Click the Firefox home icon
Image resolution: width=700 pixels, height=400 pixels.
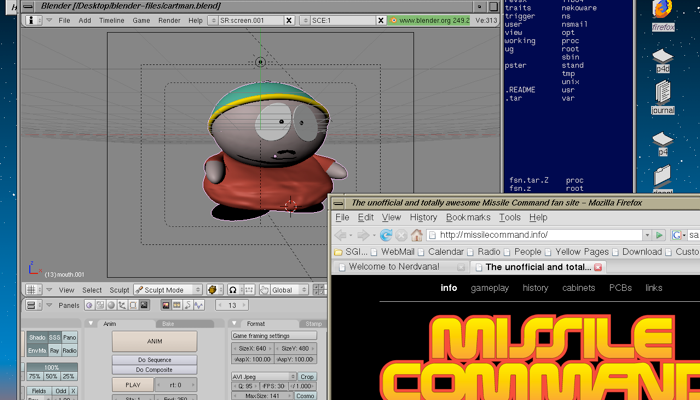pyautogui.click(x=417, y=235)
